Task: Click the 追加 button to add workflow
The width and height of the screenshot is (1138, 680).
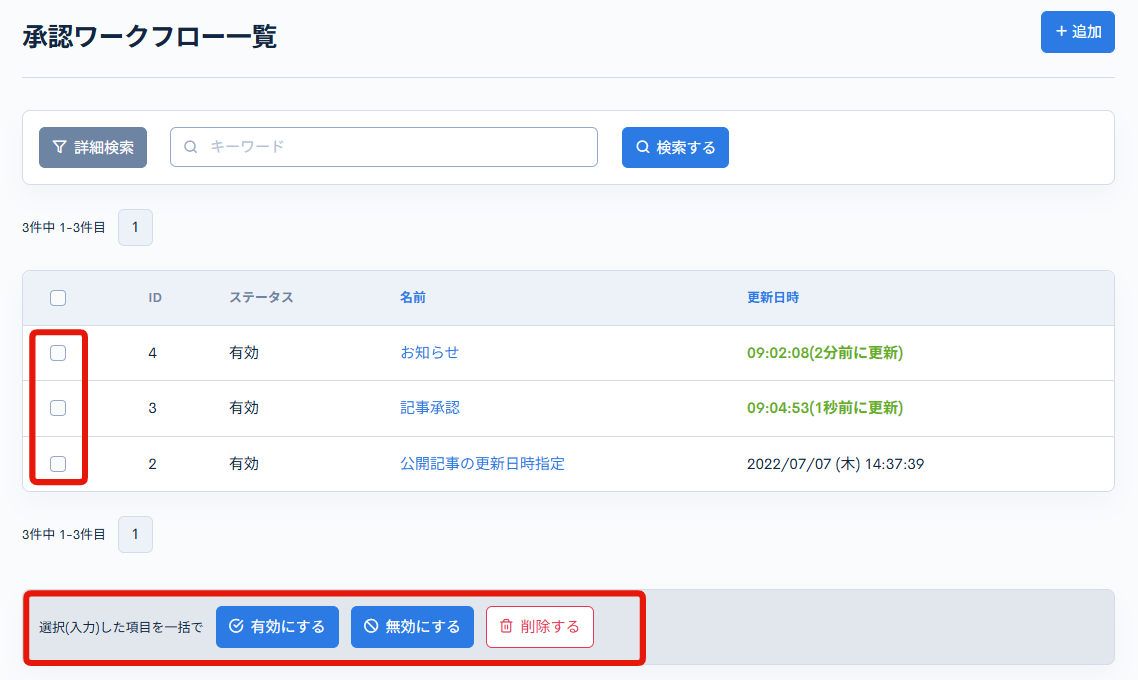Action: (x=1077, y=32)
